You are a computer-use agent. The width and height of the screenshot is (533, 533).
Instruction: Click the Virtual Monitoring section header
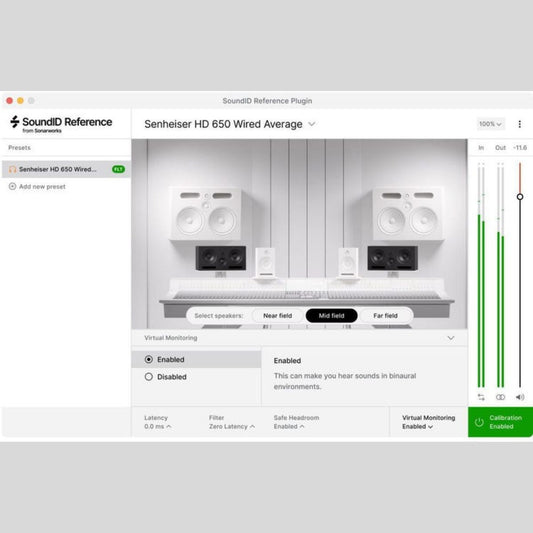(x=299, y=338)
